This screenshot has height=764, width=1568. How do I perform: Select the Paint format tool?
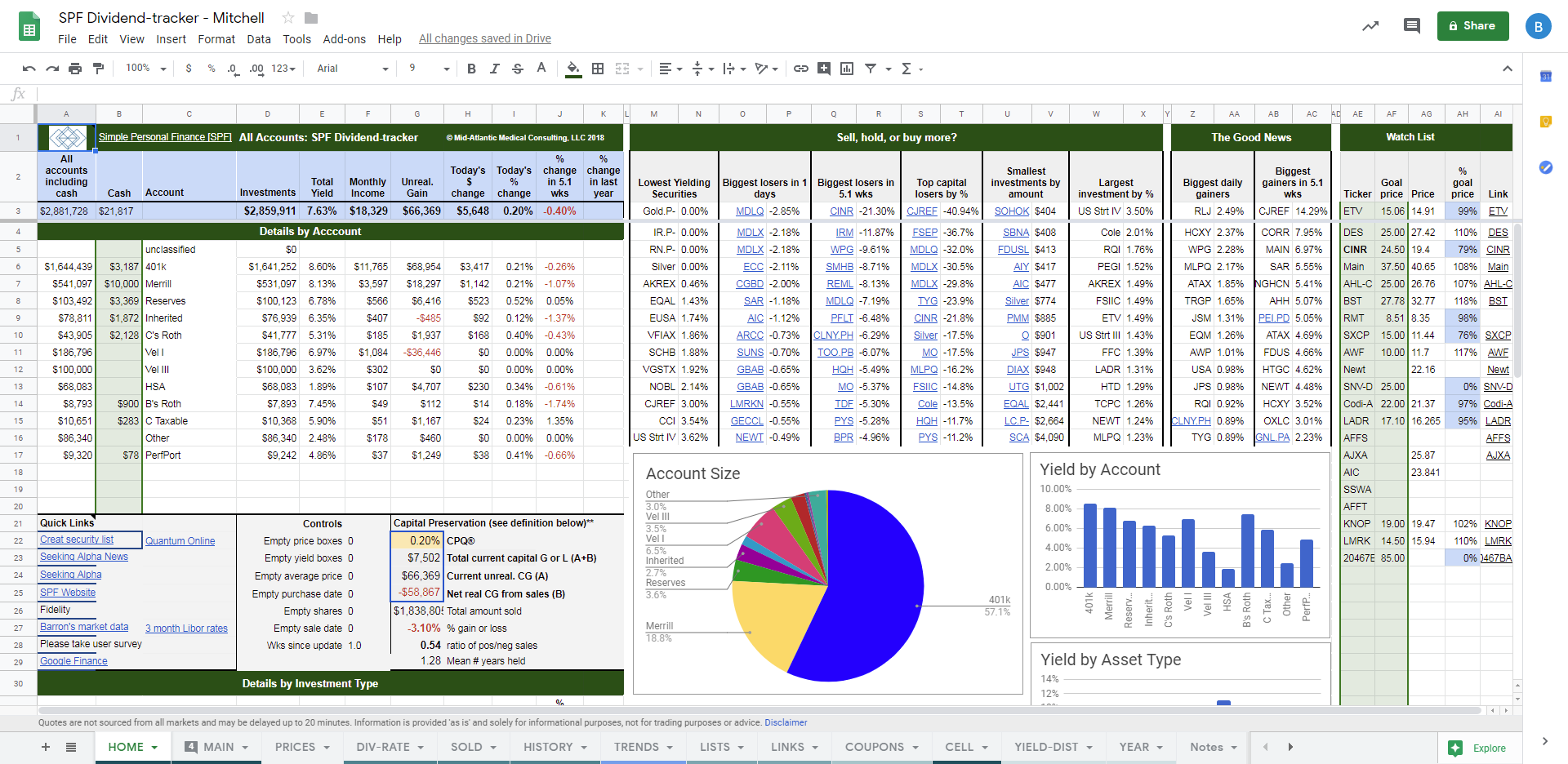click(98, 69)
